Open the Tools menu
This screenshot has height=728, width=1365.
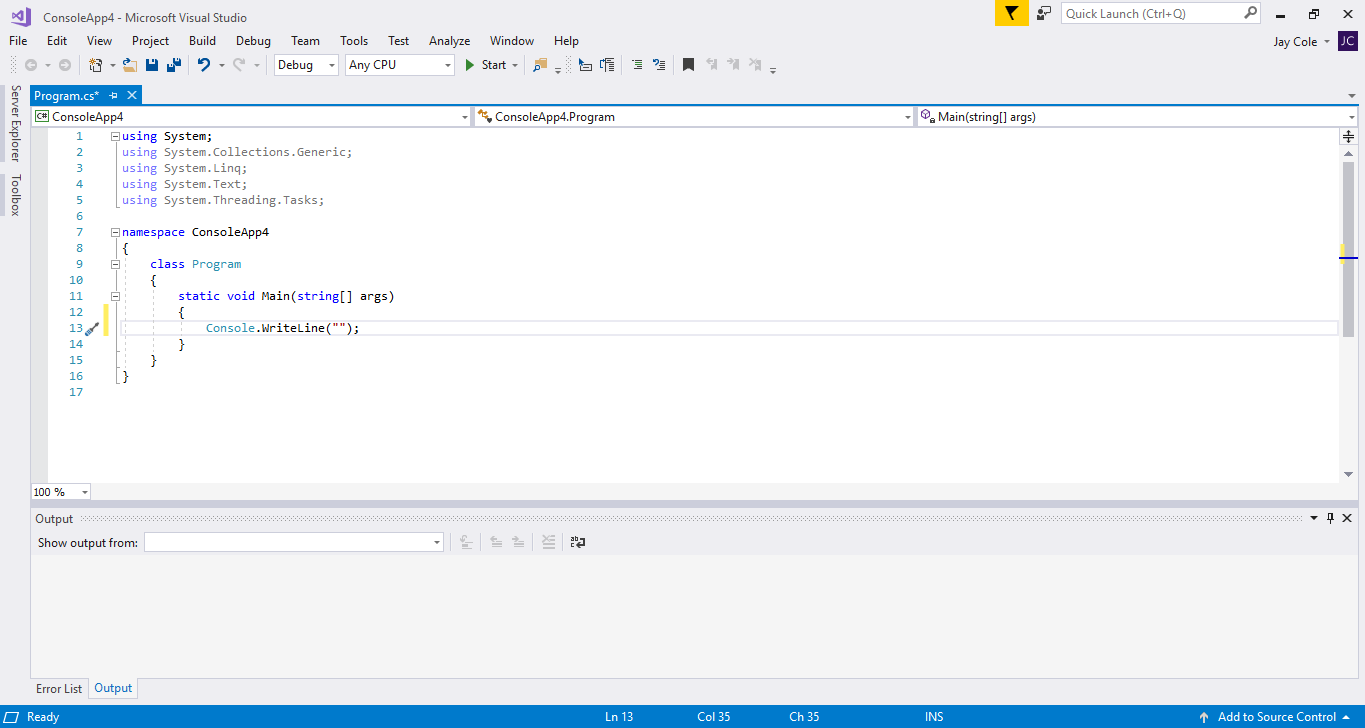(x=354, y=41)
